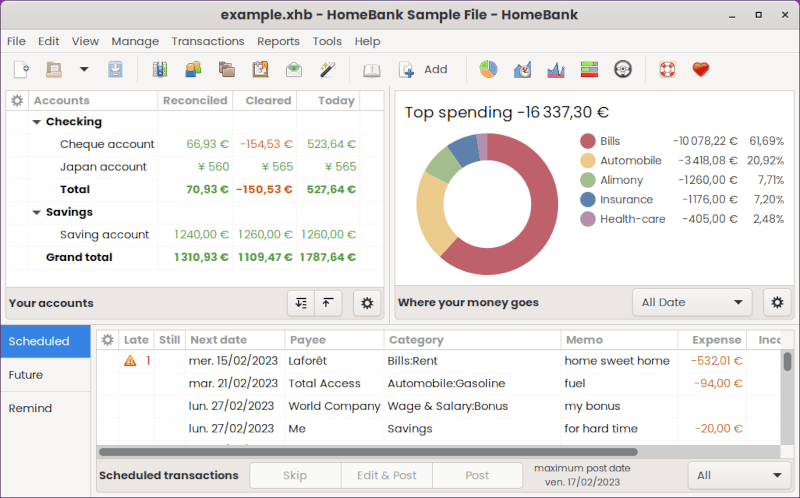Open the Manage menu
800x498 pixels.
[x=135, y=41]
